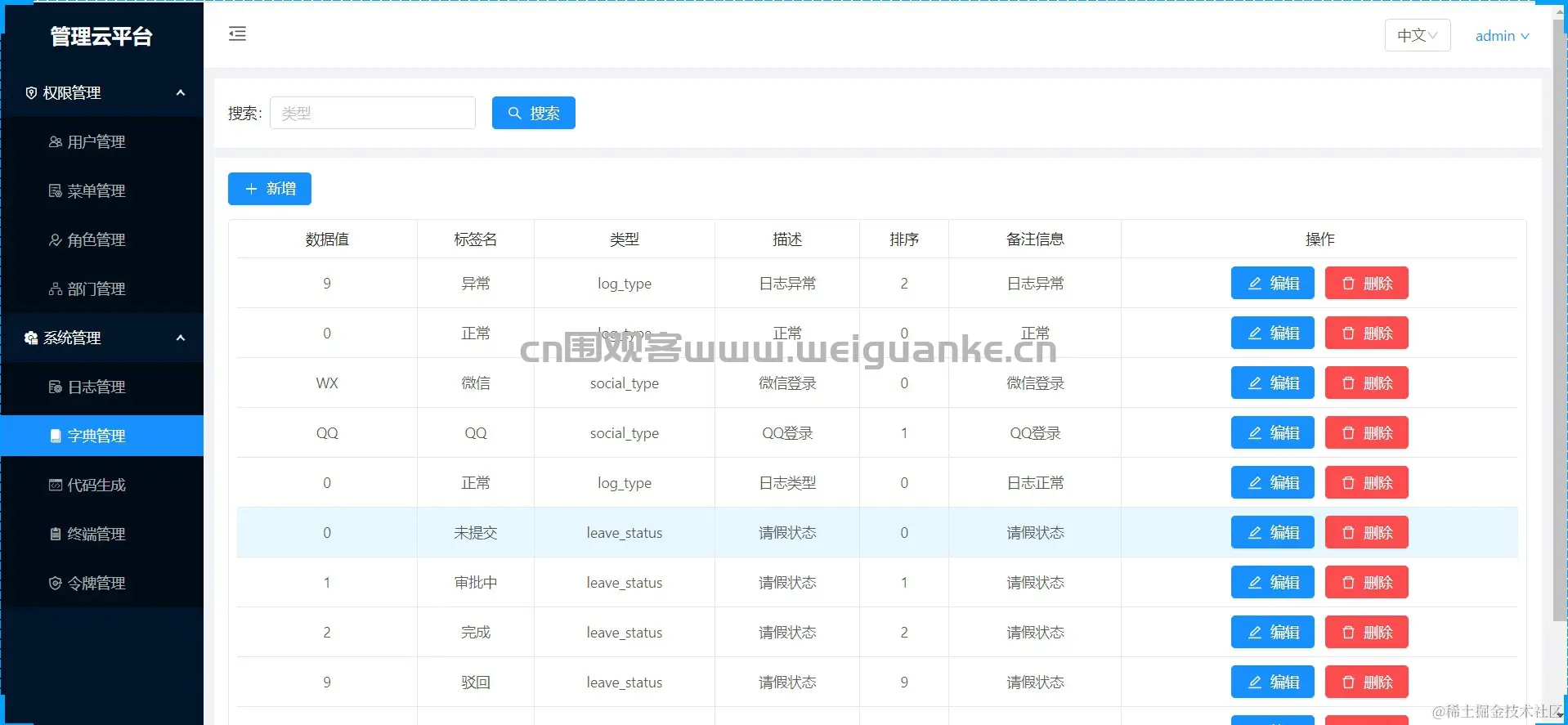Edit the 微信 social_type row
The height and width of the screenshot is (725, 1568).
click(1272, 383)
